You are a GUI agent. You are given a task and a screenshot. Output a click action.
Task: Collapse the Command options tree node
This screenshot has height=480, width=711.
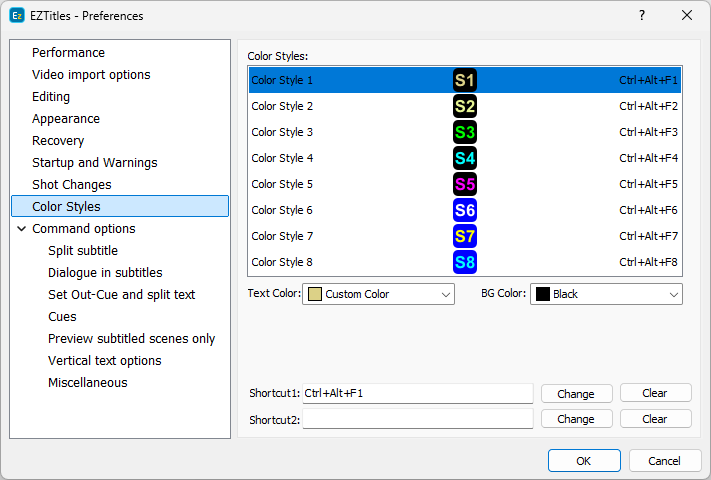22,229
